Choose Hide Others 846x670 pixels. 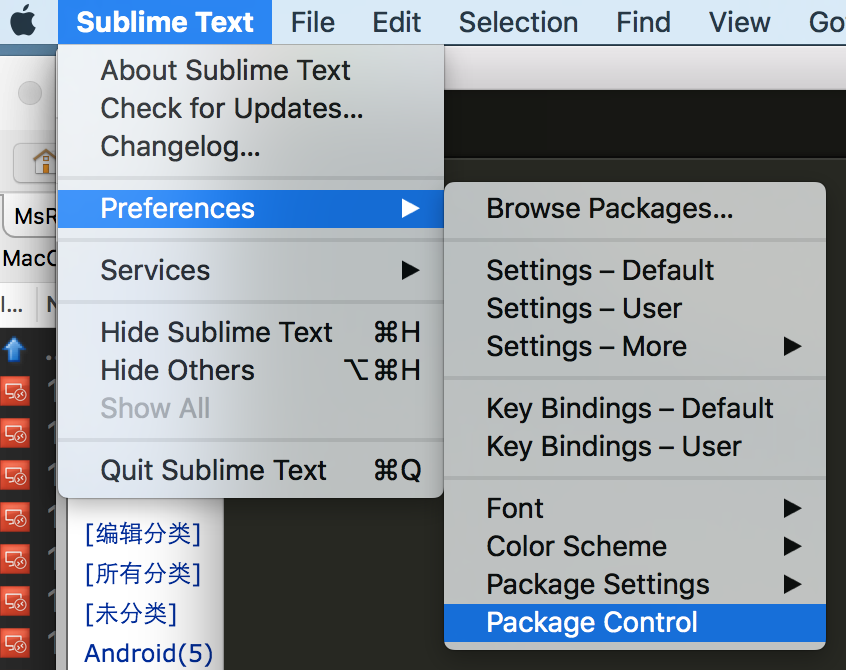(x=250, y=370)
